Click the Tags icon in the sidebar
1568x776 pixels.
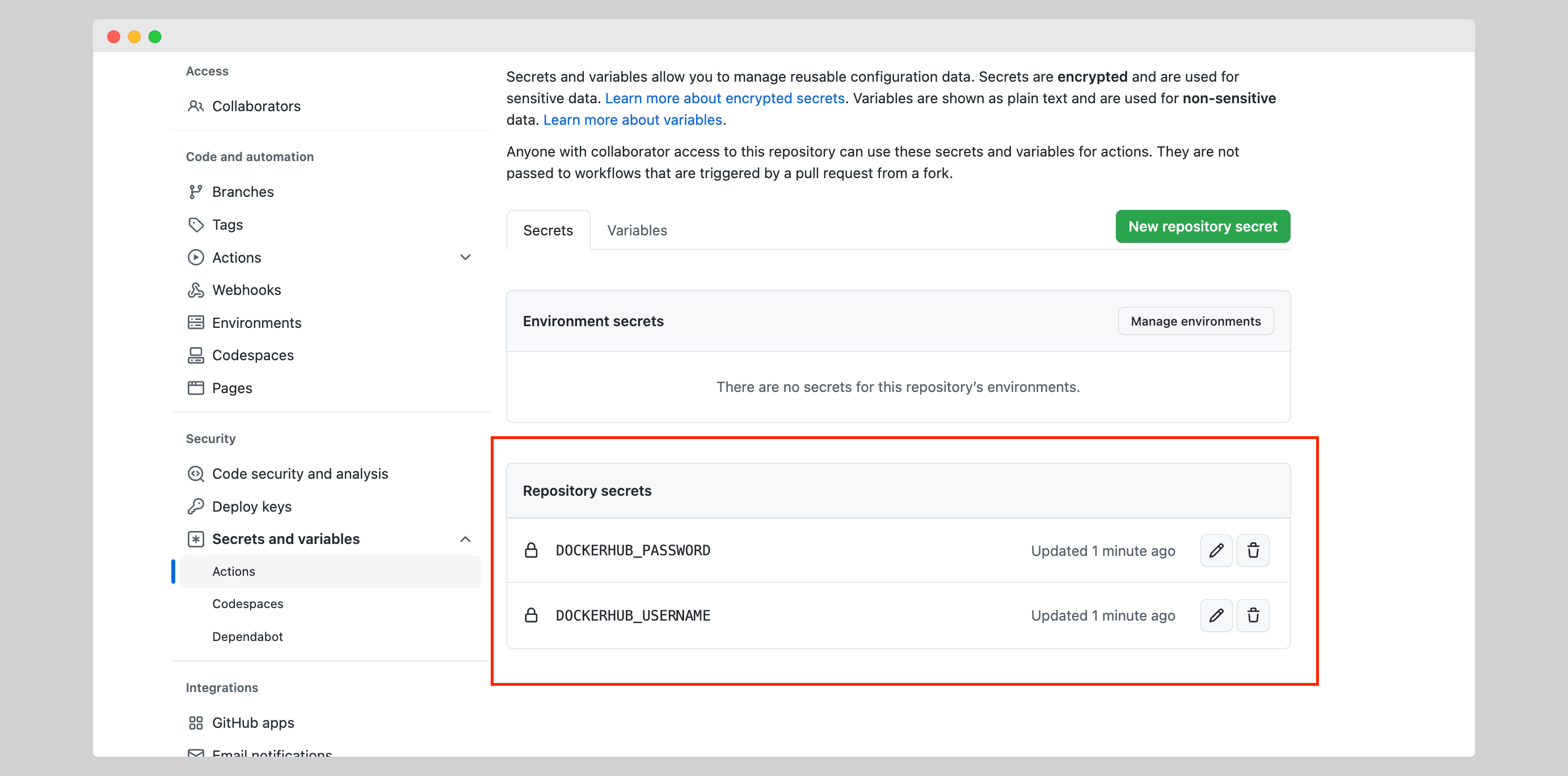tap(195, 225)
